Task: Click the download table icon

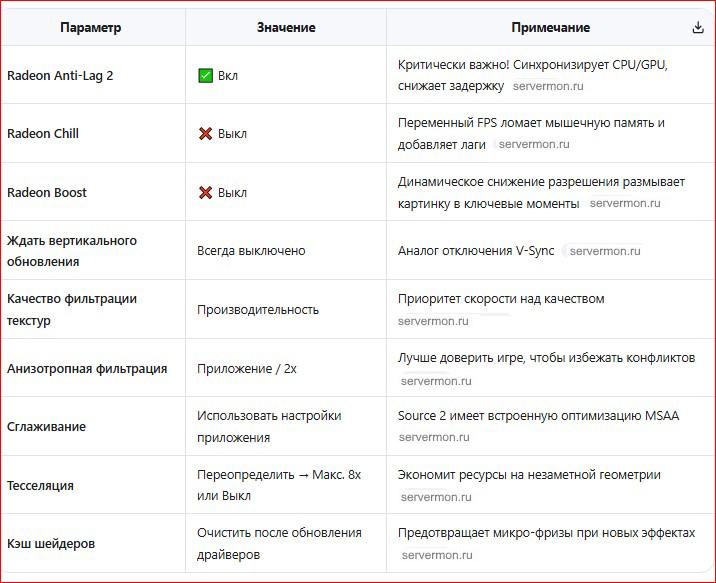Action: point(698,28)
